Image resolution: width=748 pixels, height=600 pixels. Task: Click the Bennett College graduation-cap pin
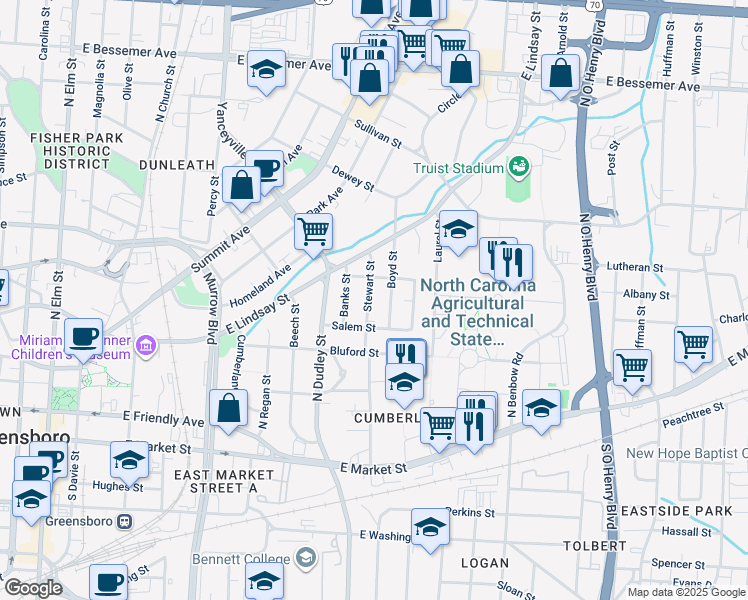(x=306, y=558)
